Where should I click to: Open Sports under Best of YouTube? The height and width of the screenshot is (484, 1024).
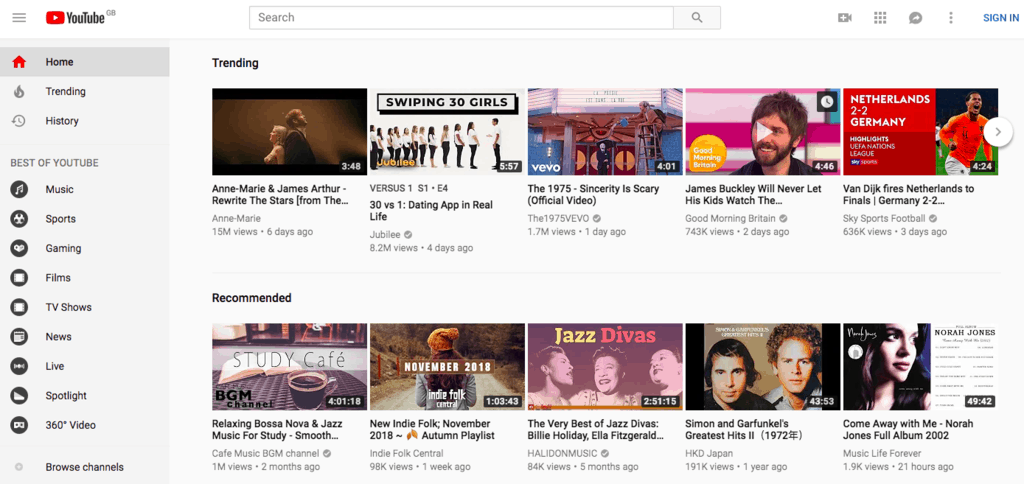85,219
